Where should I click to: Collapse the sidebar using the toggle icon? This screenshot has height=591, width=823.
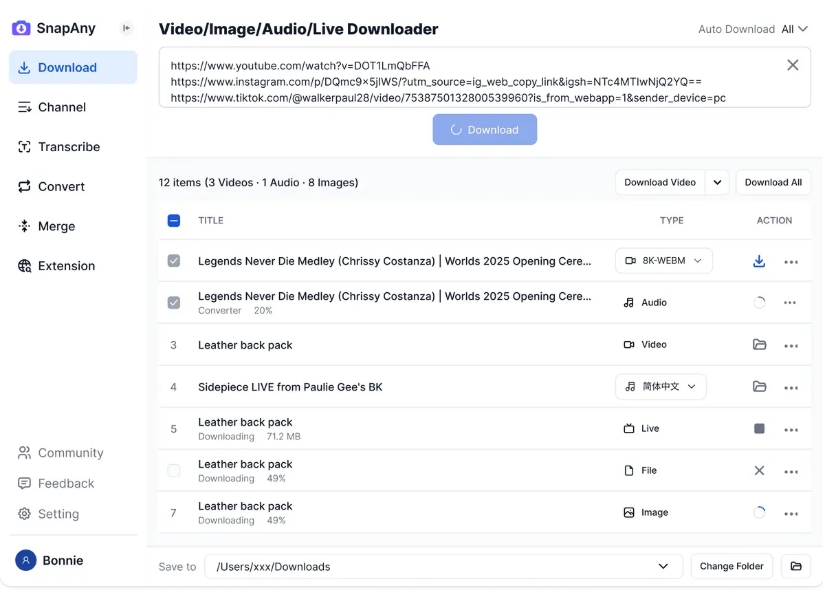point(126,28)
